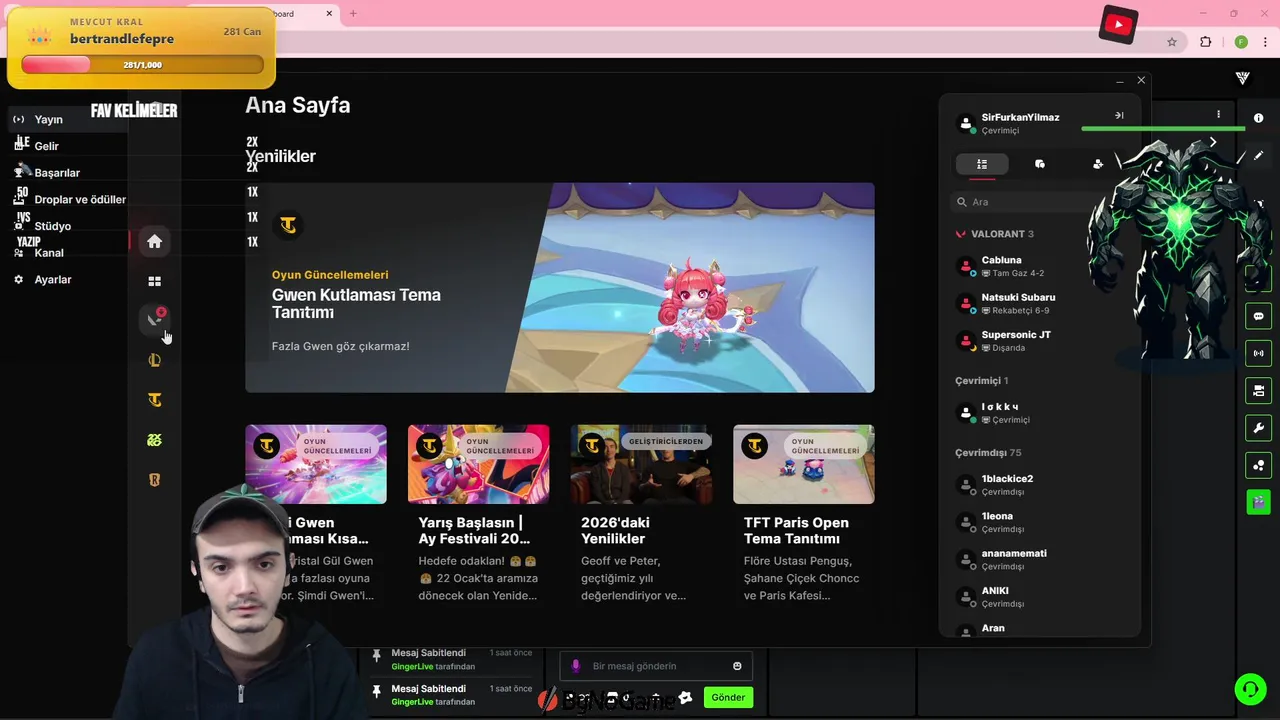Click the camera icon in right toolbar
Image resolution: width=1280 pixels, height=720 pixels.
pyautogui.click(x=1258, y=390)
